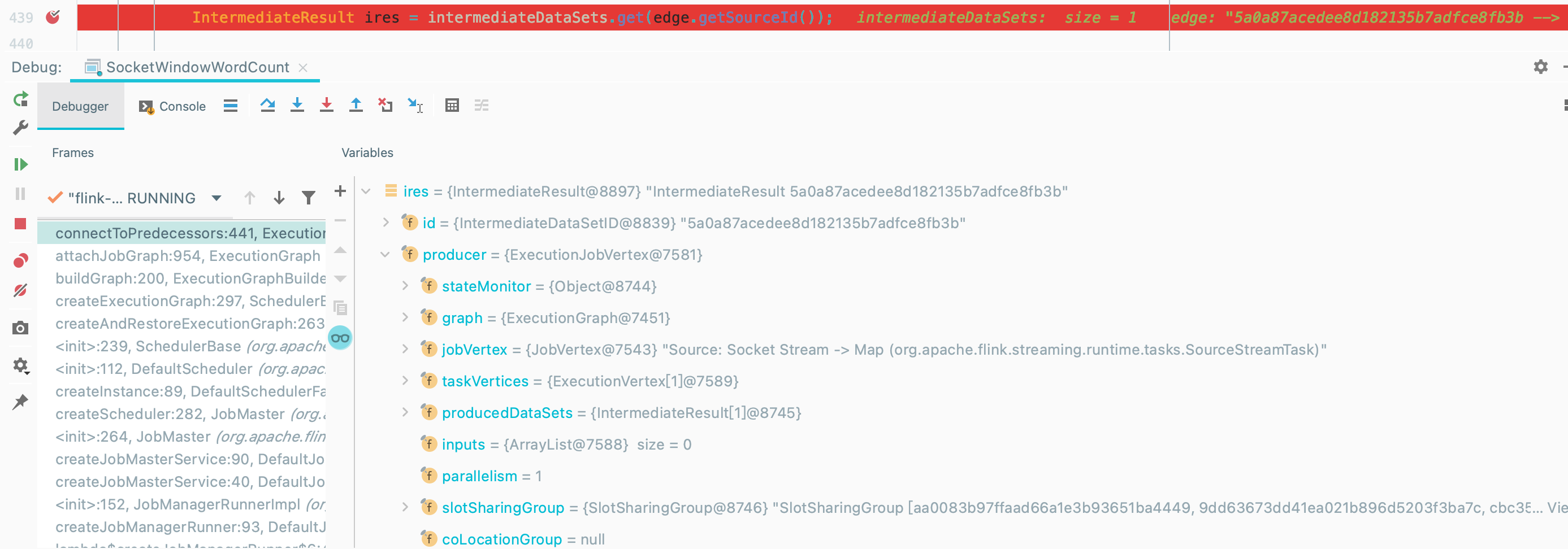Viewport: 1568px width, 549px height.
Task: Click Force Step Into red arrow
Action: click(327, 105)
